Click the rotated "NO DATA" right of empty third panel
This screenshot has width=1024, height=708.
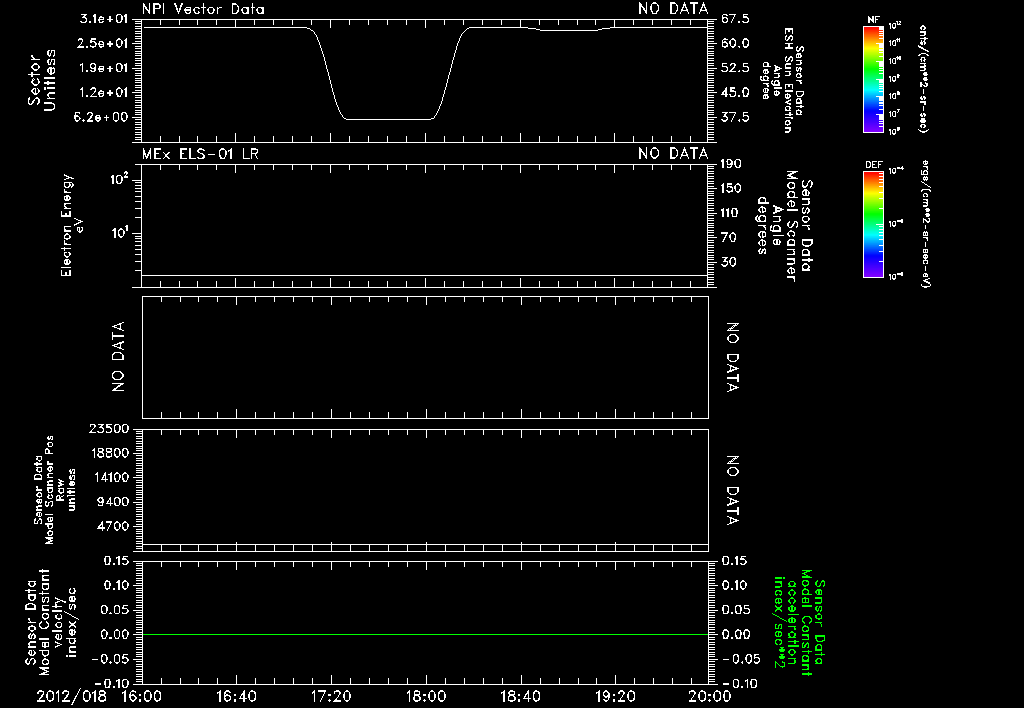(733, 357)
